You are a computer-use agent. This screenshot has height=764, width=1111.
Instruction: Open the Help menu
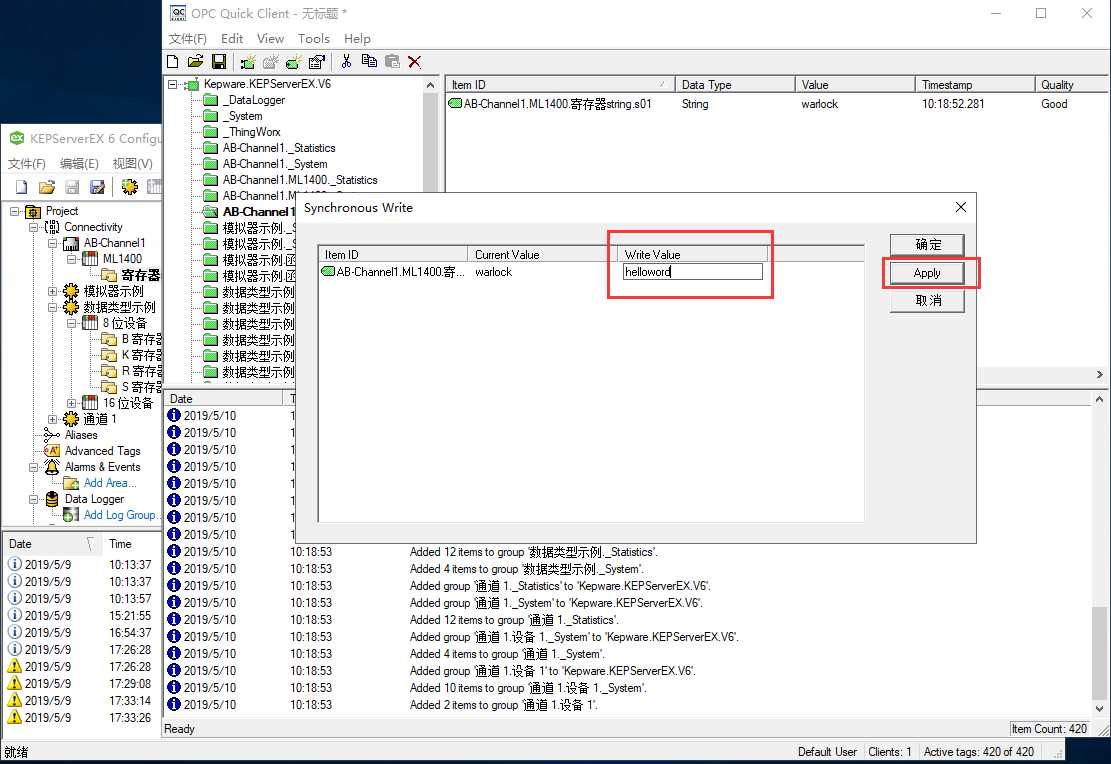[357, 38]
